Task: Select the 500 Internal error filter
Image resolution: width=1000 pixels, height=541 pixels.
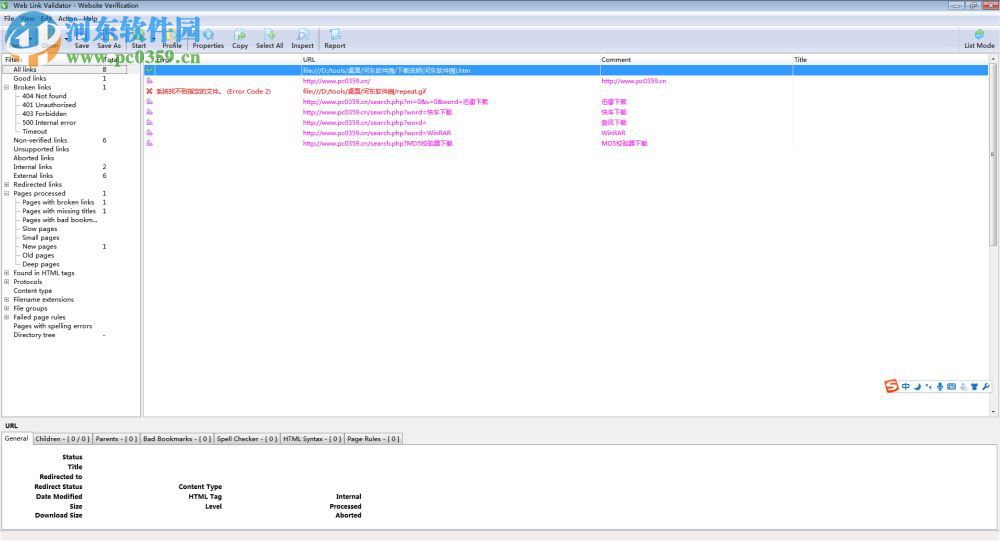Action: tap(49, 122)
